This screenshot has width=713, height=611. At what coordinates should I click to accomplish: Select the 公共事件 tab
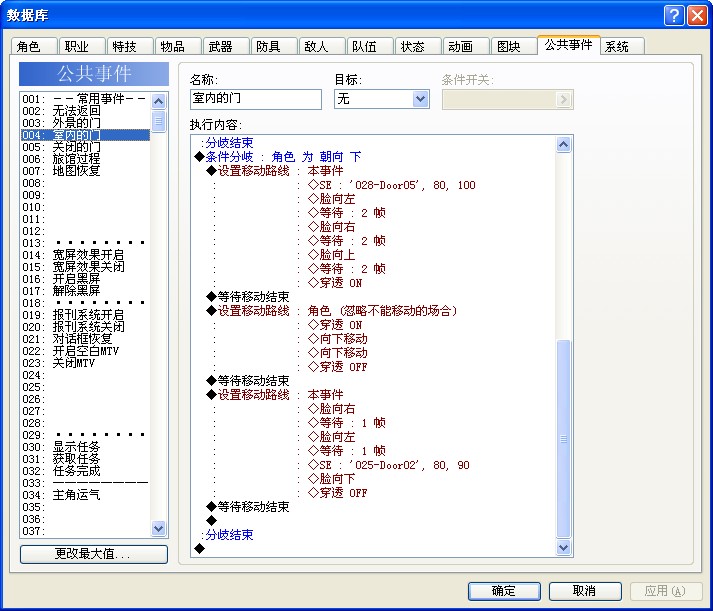[x=568, y=45]
